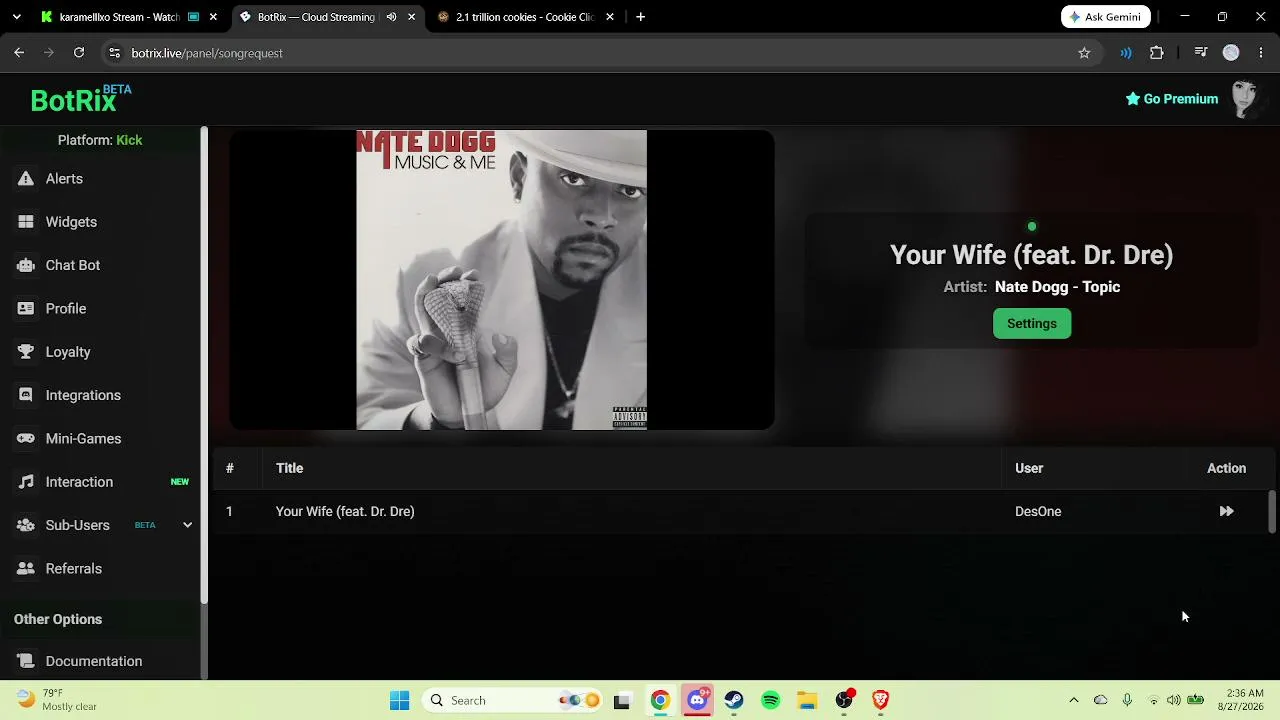Open the Windows Start menu
Image resolution: width=1280 pixels, height=720 pixels.
pyautogui.click(x=399, y=700)
